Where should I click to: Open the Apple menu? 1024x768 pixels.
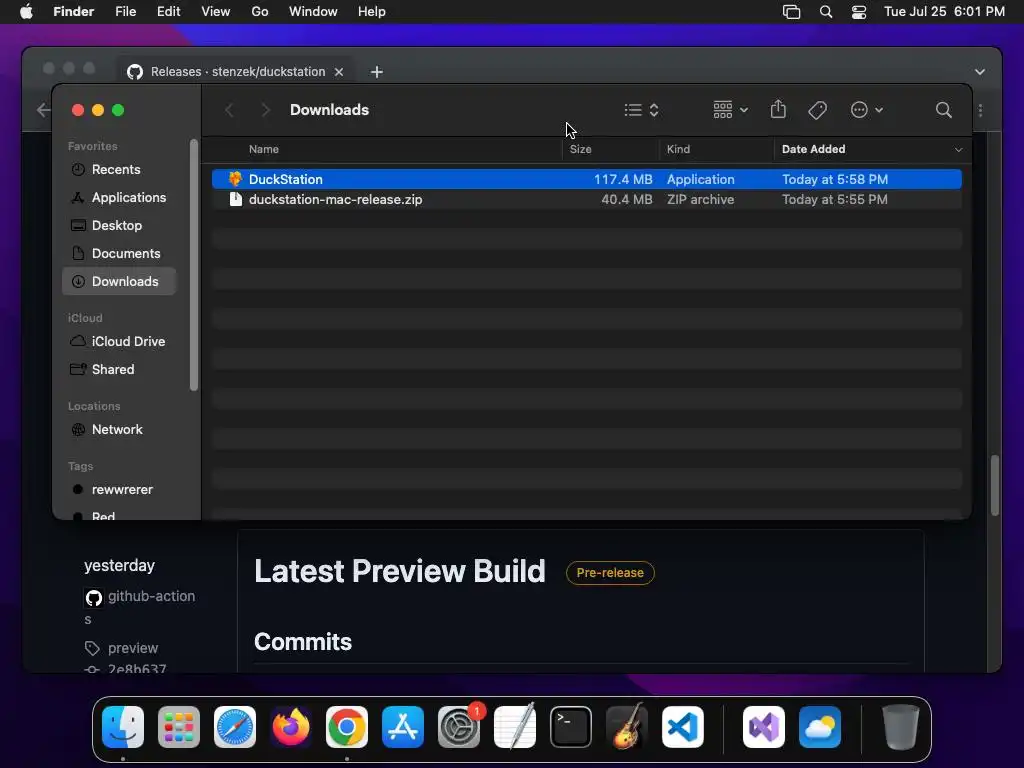tap(26, 12)
